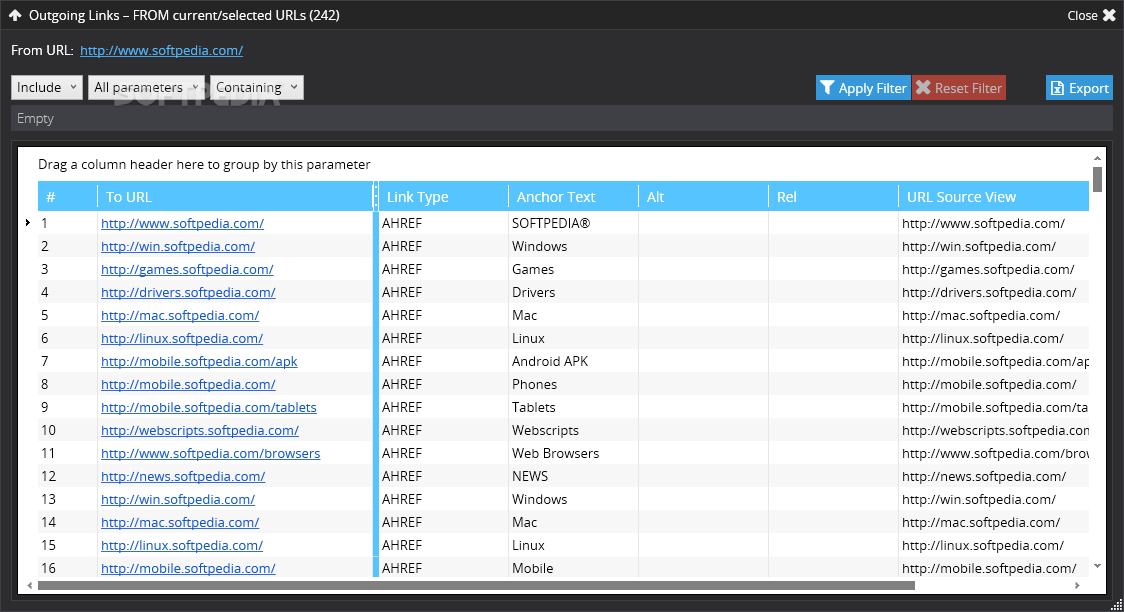1124x612 pixels.
Task: Open the row 2 link http://win.softpedia.com/
Action: click(x=178, y=247)
